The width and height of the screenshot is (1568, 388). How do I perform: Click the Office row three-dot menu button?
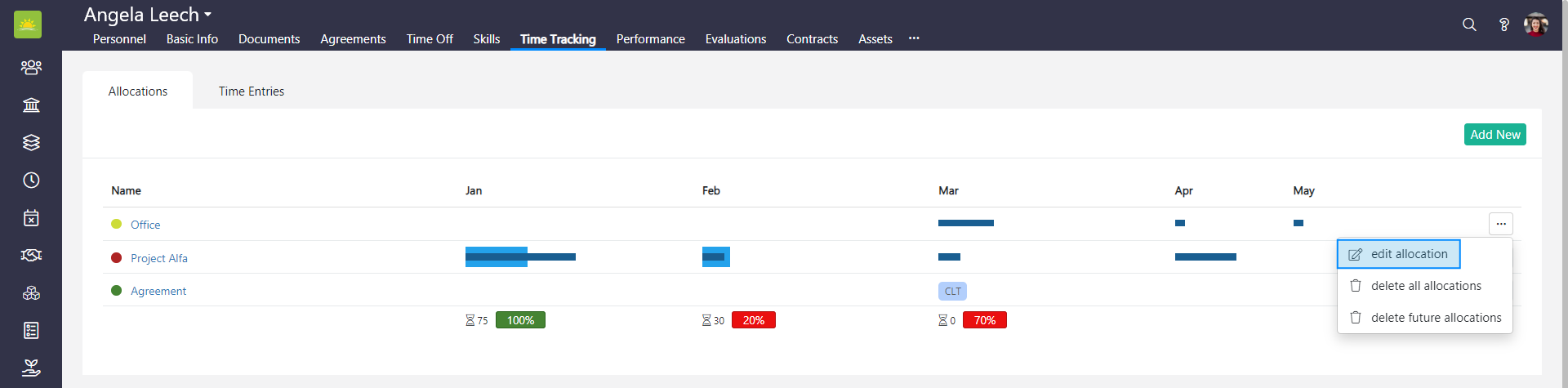point(1500,224)
